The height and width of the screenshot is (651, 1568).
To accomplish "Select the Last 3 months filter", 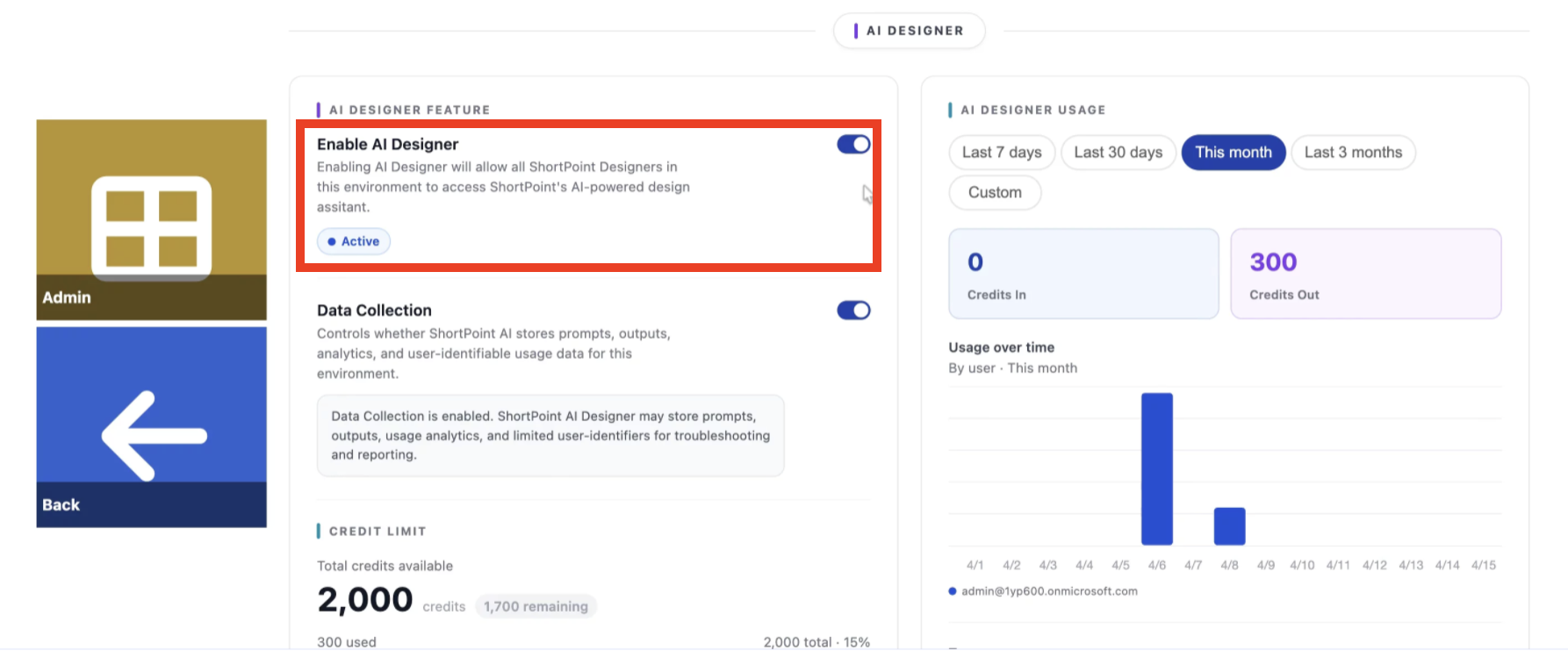I will pyautogui.click(x=1353, y=153).
